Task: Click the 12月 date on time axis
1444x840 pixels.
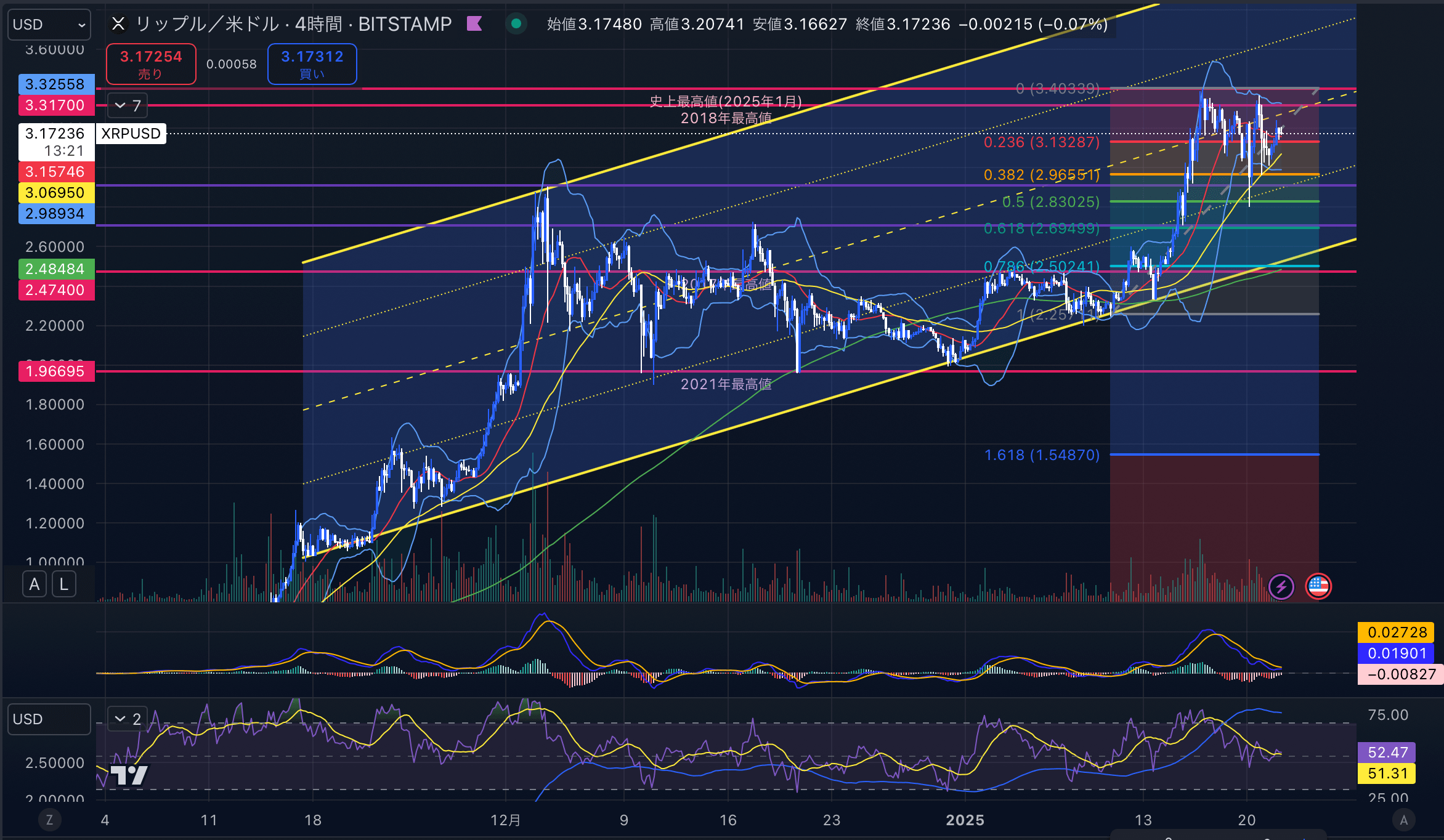Action: pyautogui.click(x=506, y=820)
